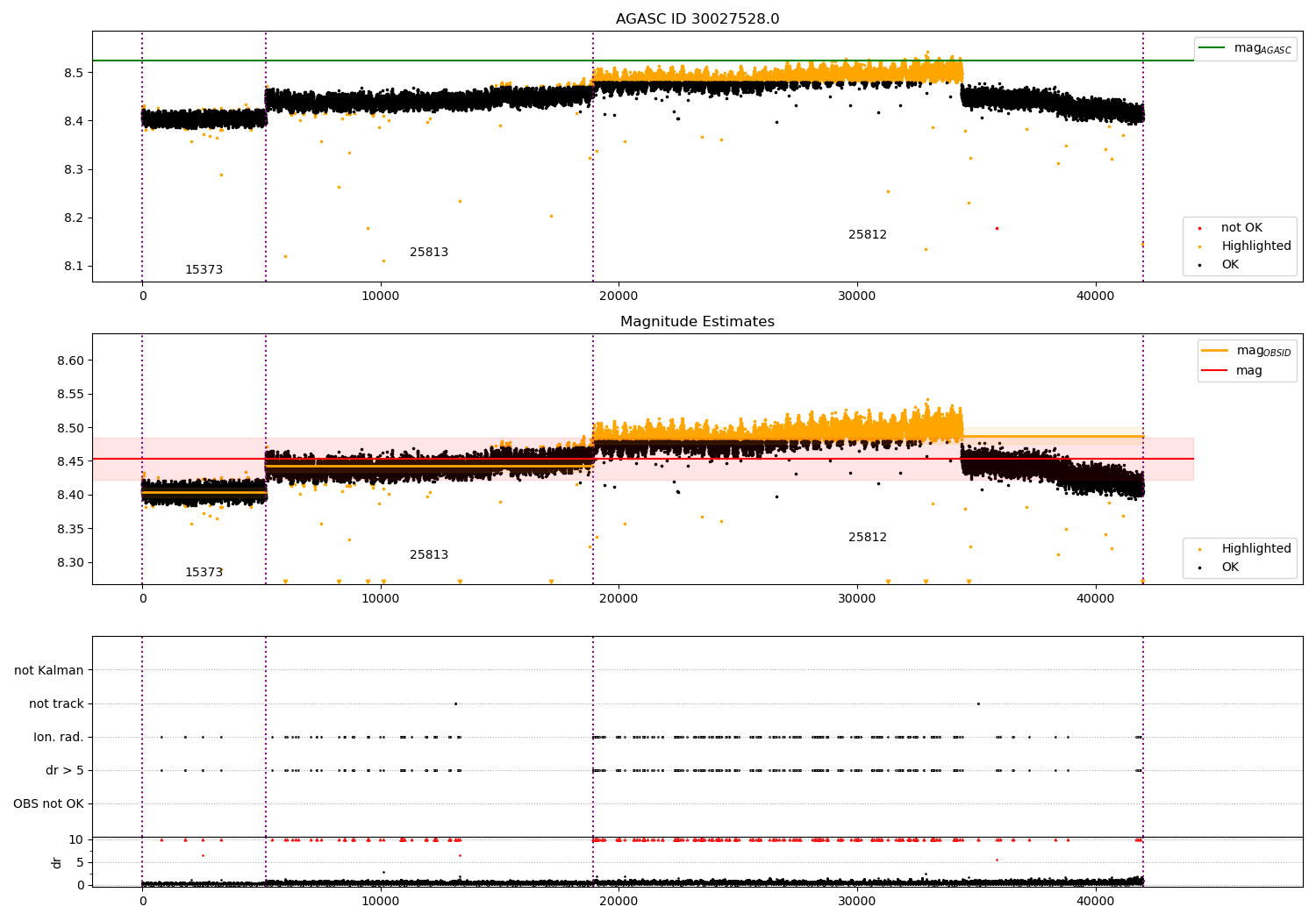Screen dimensions: 1316x921
Task: Click obsid label '25813' in the top plot
Action: (x=429, y=253)
